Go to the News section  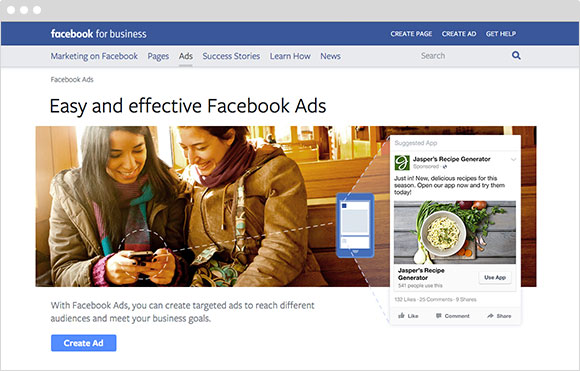[x=330, y=56]
